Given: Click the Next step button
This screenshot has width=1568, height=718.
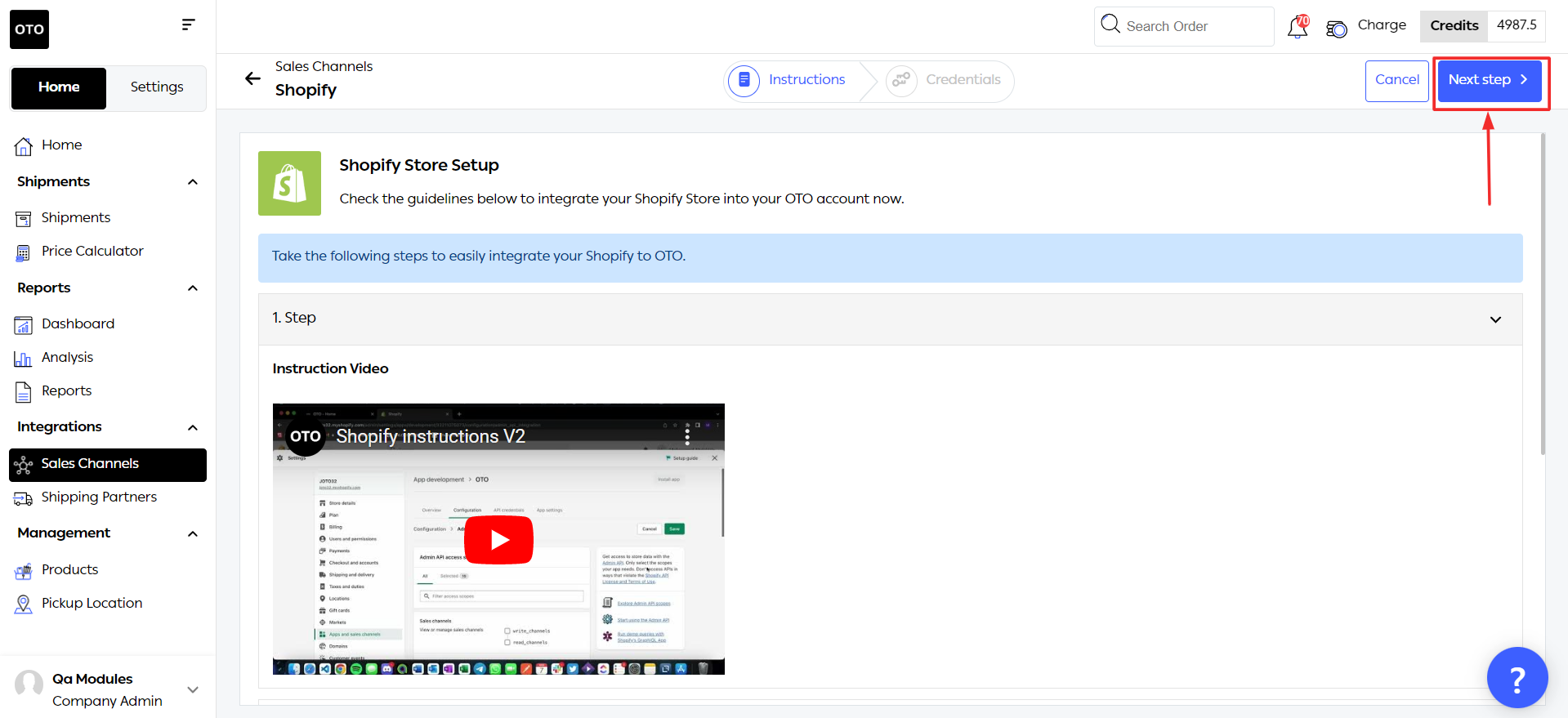Looking at the screenshot, I should (1490, 81).
